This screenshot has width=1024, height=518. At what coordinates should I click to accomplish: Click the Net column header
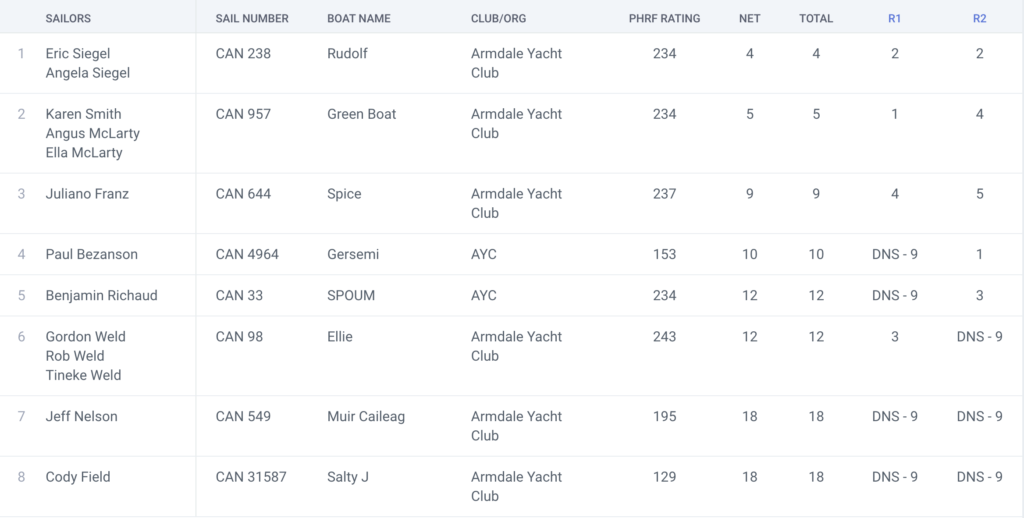pyautogui.click(x=749, y=18)
